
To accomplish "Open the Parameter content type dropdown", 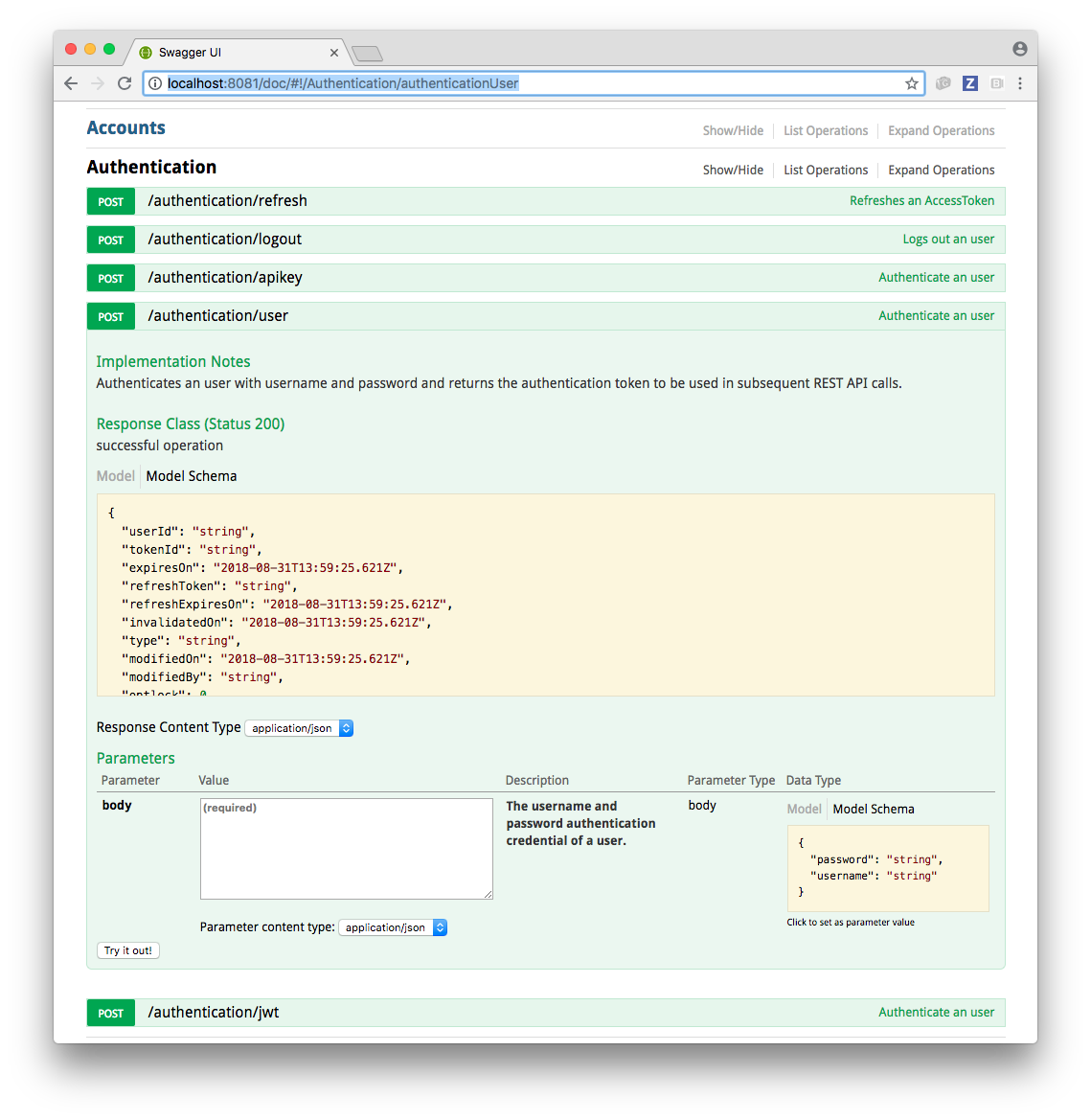I will (393, 927).
